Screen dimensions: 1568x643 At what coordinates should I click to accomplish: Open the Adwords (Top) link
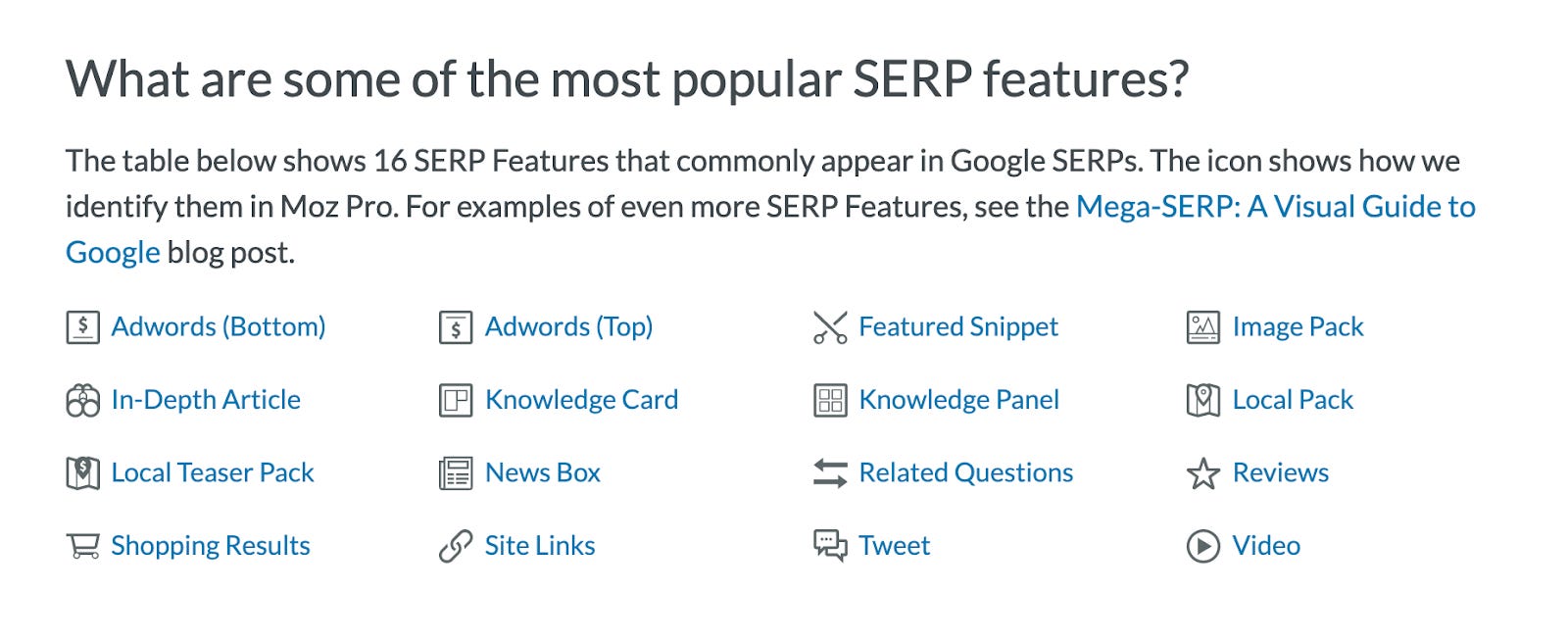coord(569,326)
